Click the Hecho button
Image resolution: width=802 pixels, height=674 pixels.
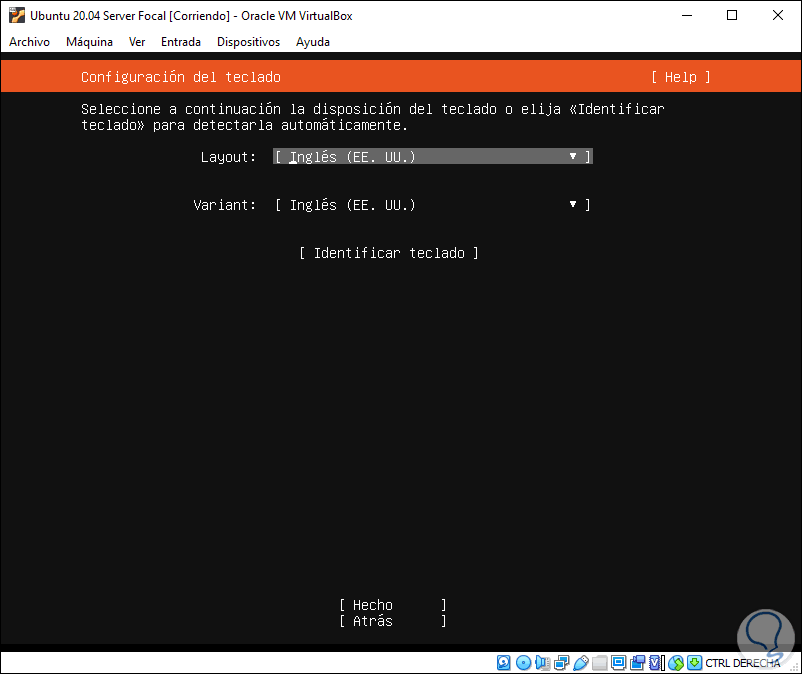coord(393,605)
